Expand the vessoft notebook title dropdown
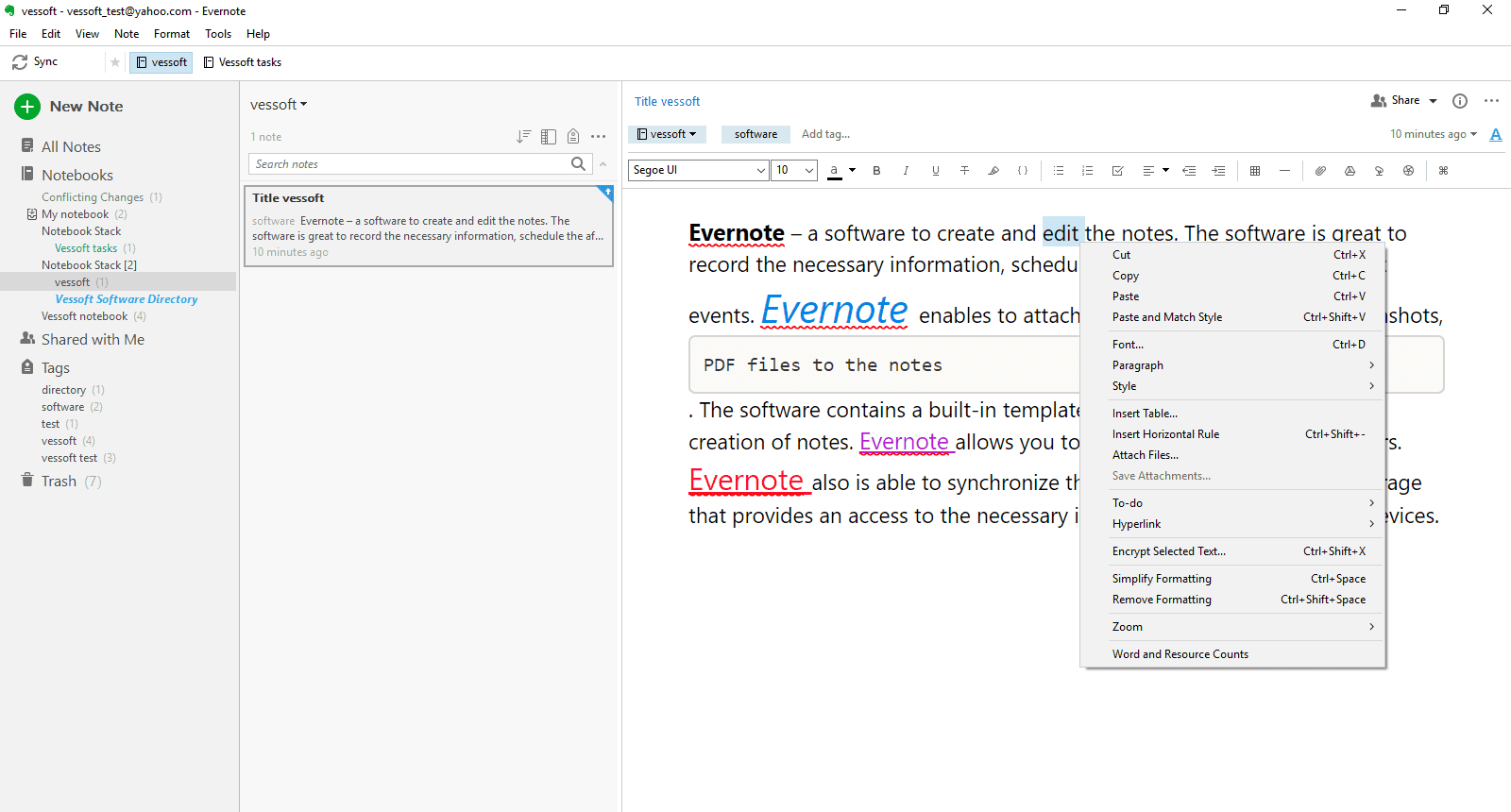This screenshot has height=812, width=1511. (279, 105)
